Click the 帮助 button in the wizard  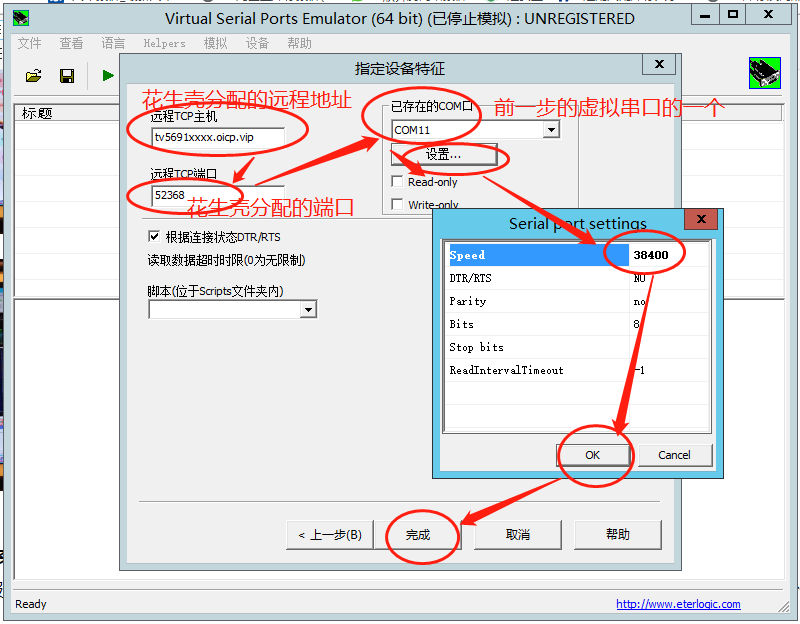[618, 535]
